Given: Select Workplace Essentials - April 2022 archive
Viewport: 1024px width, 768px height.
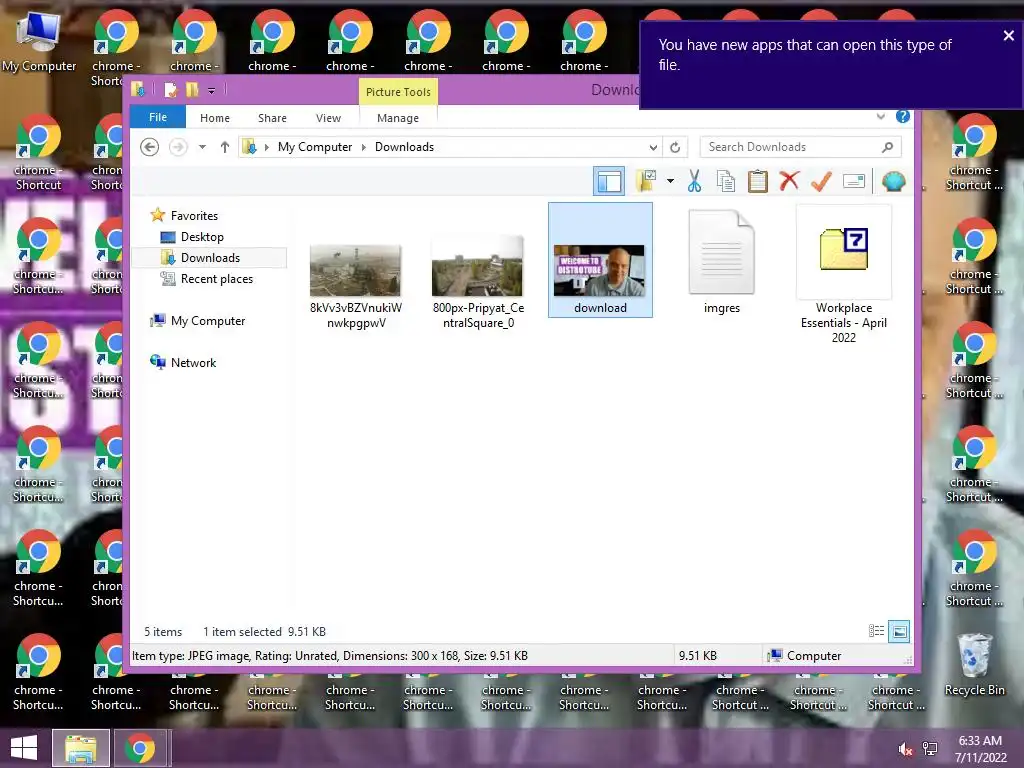Looking at the screenshot, I should pyautogui.click(x=844, y=275).
